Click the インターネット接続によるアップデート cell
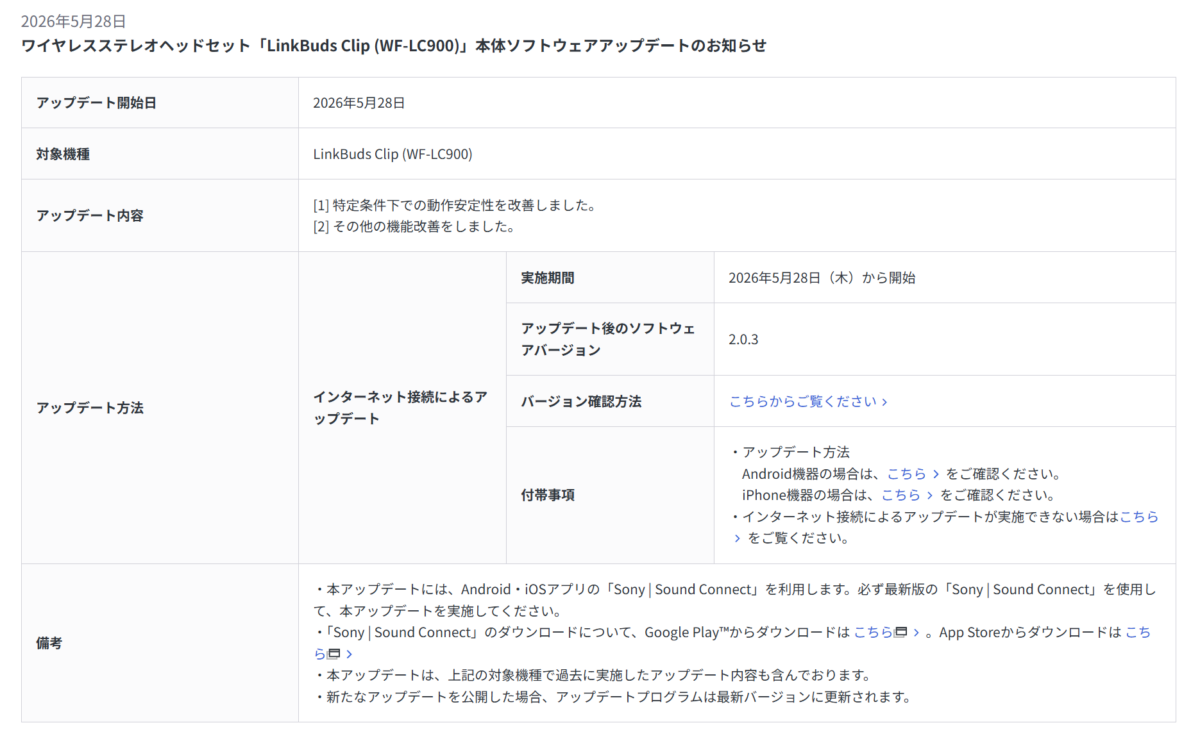 click(402, 408)
